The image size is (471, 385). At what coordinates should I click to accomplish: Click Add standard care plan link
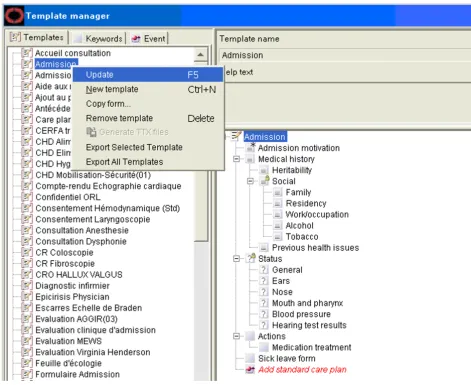pyautogui.click(x=302, y=370)
